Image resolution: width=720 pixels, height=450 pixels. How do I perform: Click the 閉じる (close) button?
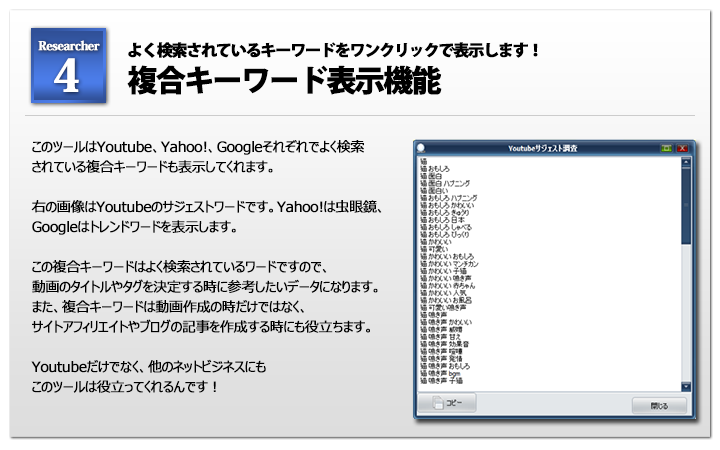[x=659, y=405]
